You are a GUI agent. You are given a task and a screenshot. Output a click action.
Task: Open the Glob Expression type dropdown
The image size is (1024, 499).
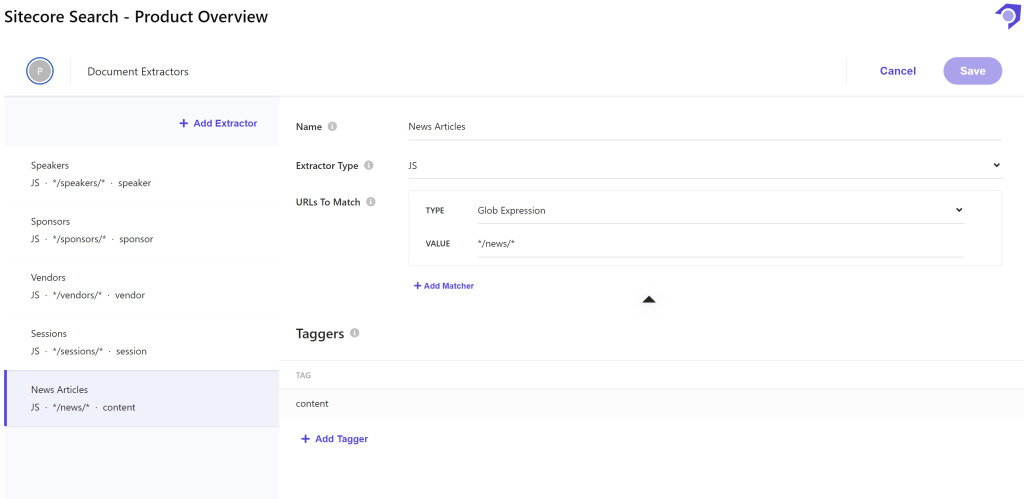(x=721, y=210)
